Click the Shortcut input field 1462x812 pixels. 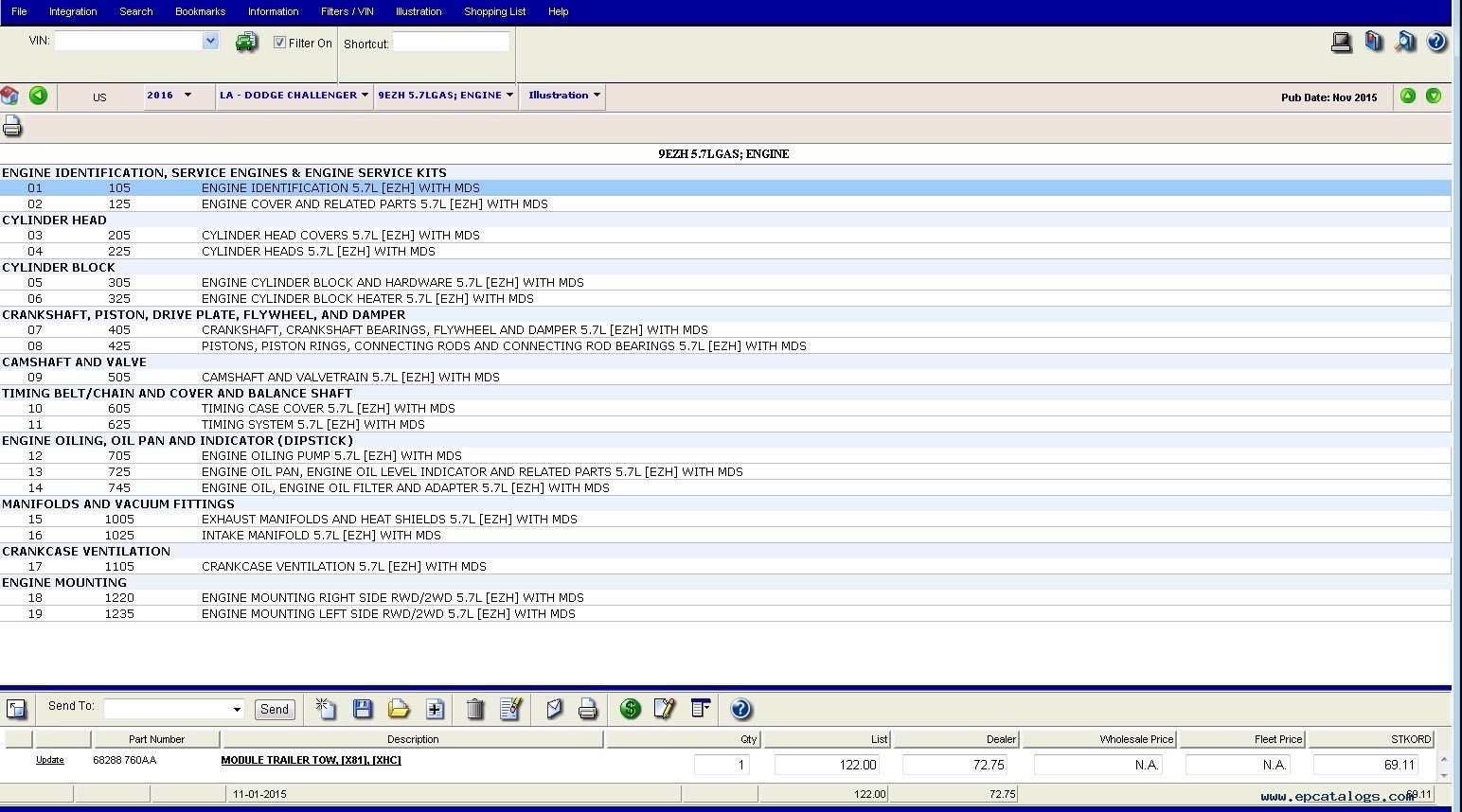pyautogui.click(x=451, y=42)
